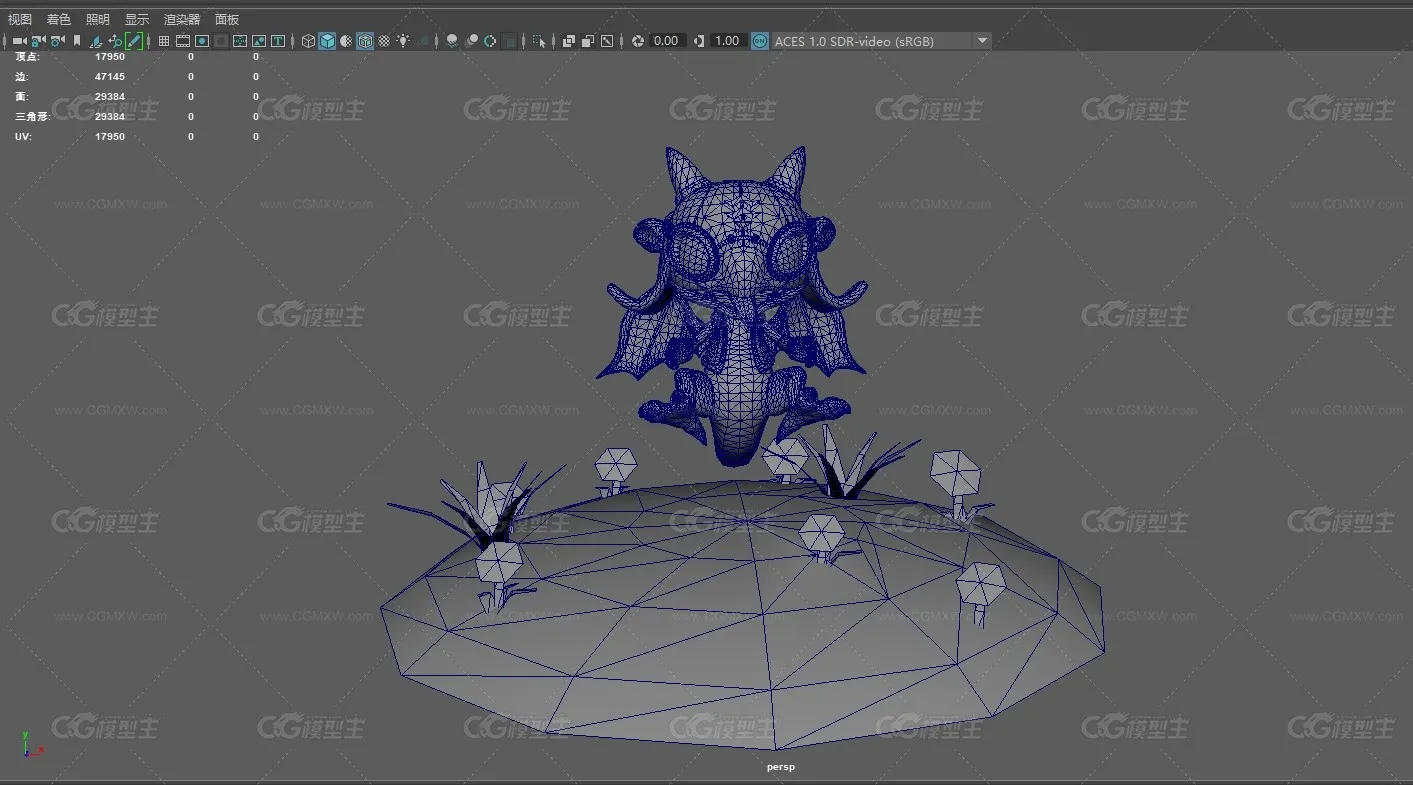This screenshot has width=1413, height=785.
Task: Click the dragon wireframe model
Action: point(735,305)
